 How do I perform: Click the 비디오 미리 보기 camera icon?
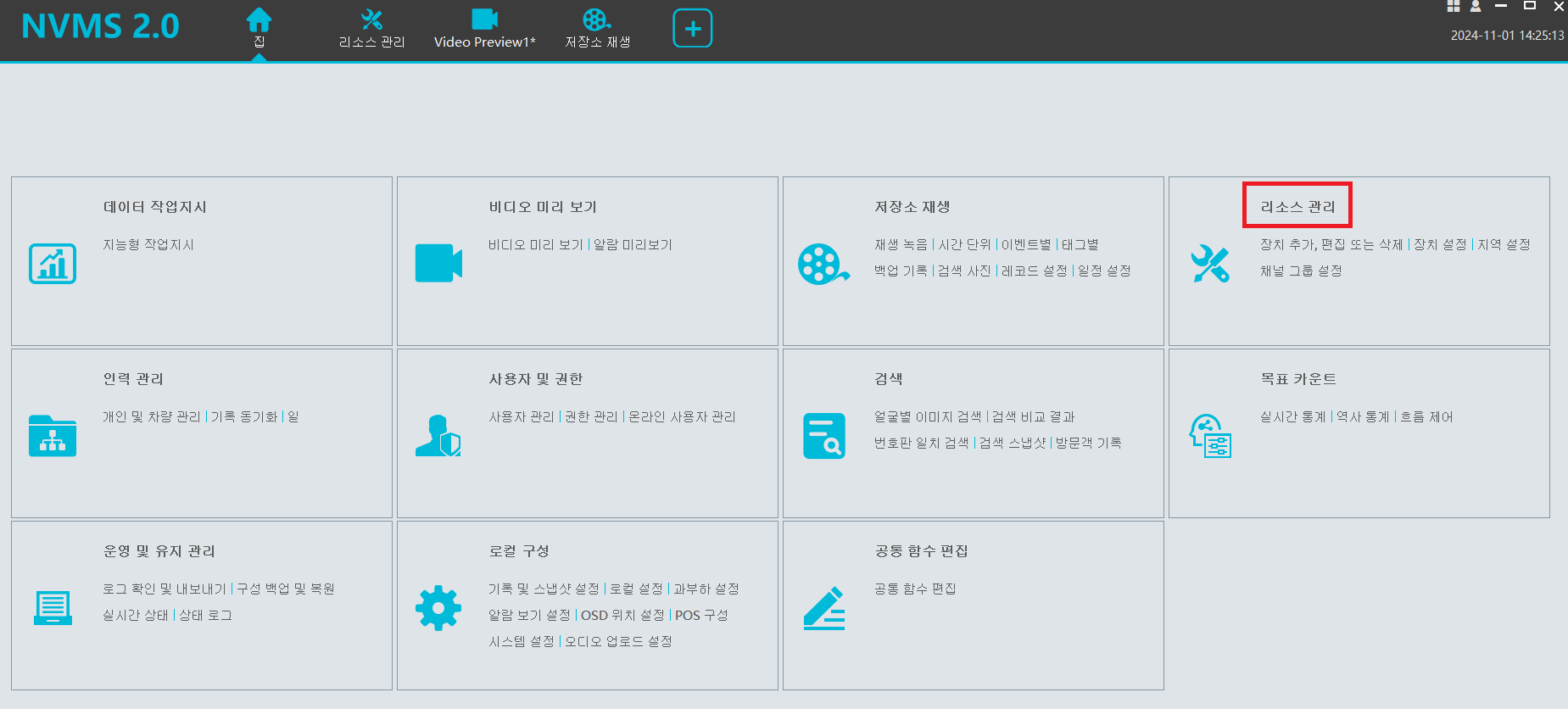point(438,264)
